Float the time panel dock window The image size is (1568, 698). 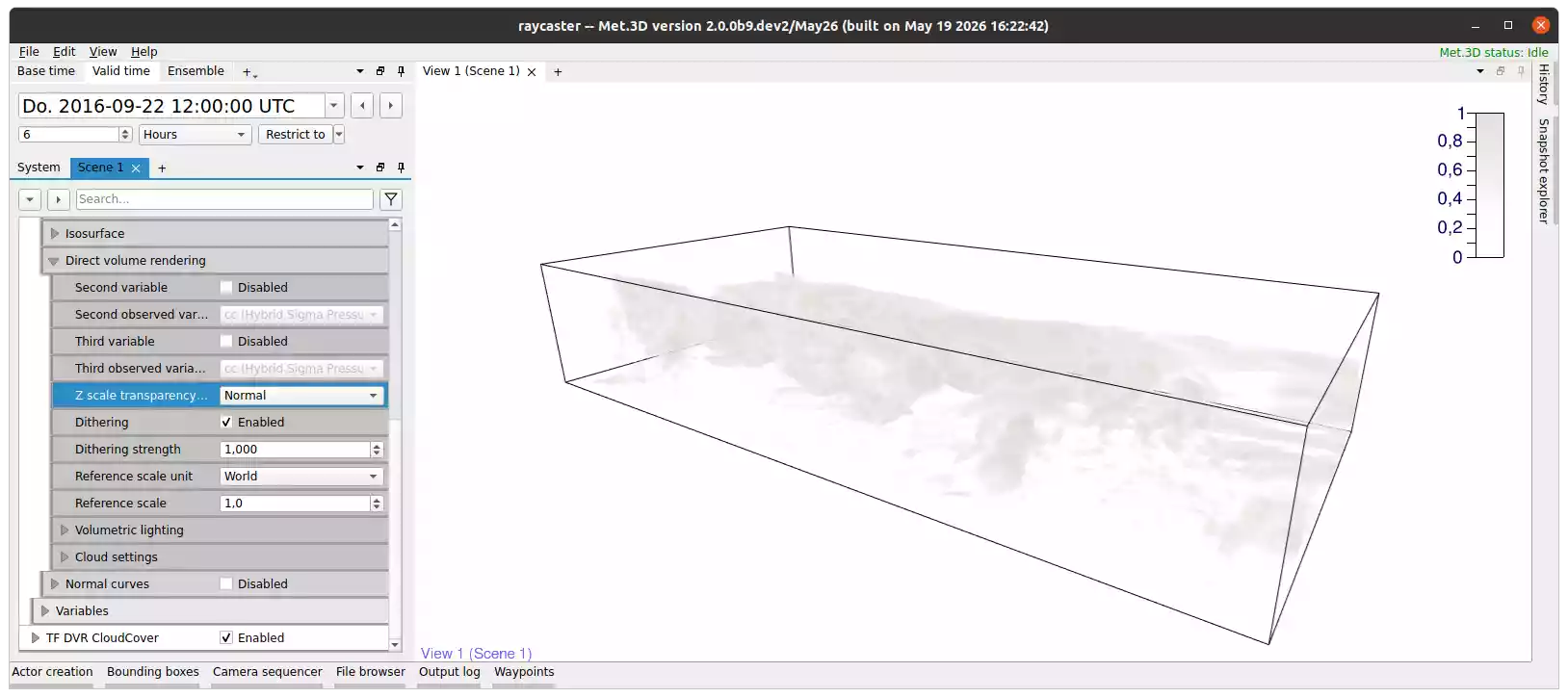tap(380, 71)
